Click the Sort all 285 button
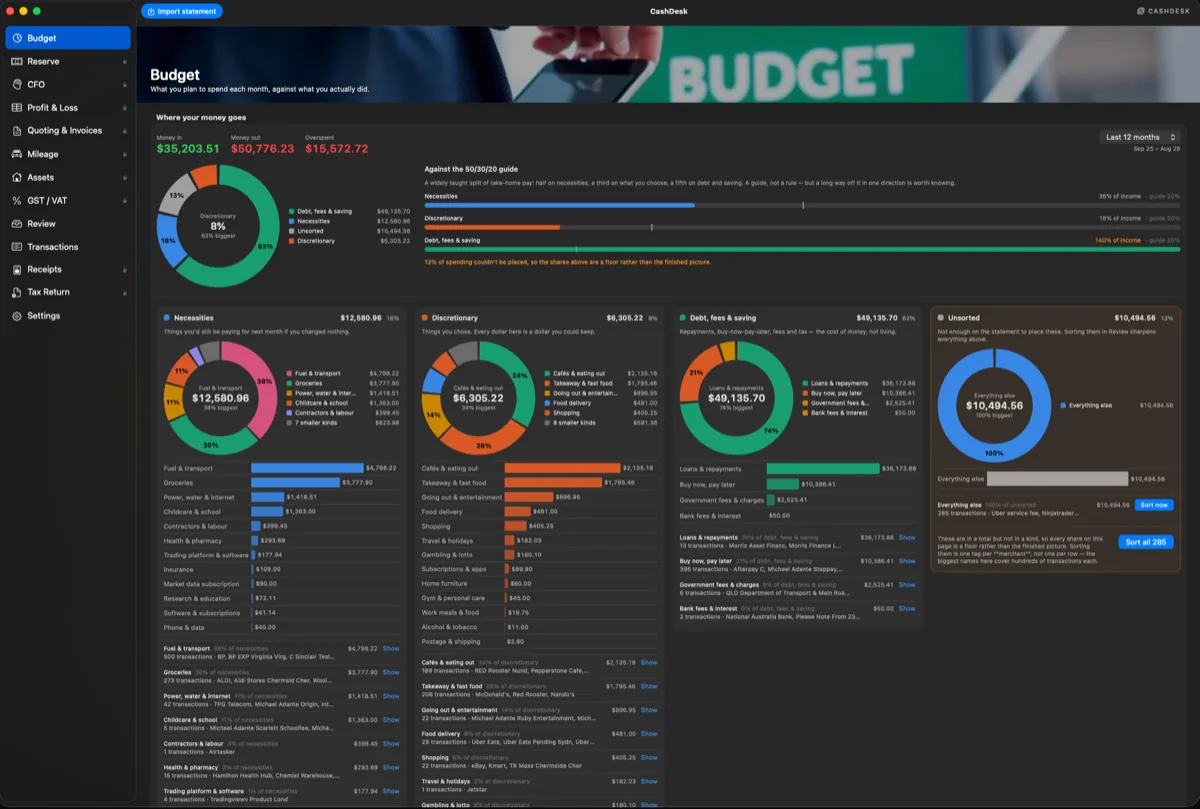The width and height of the screenshot is (1200, 809). pos(1146,542)
